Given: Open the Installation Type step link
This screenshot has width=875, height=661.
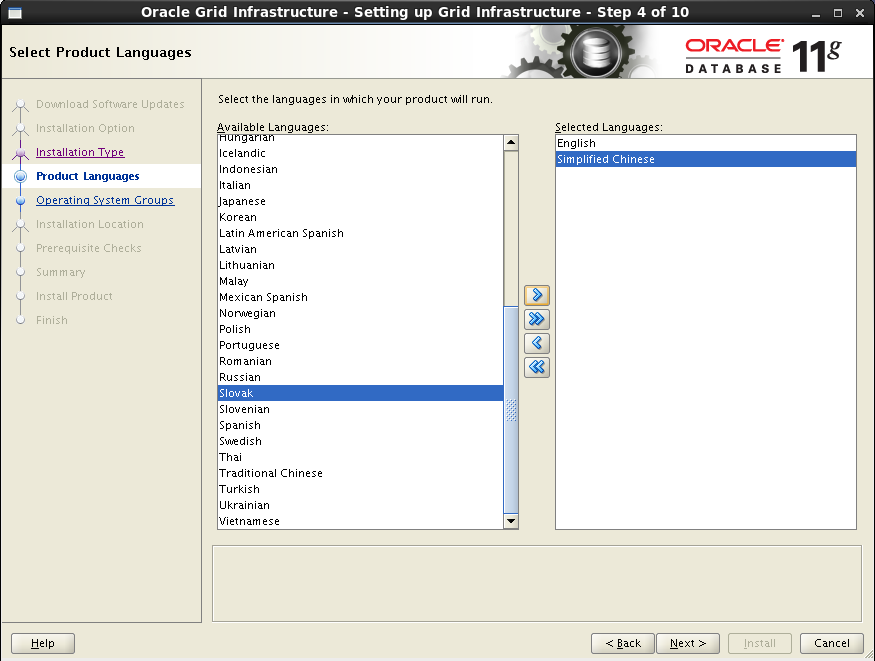Looking at the screenshot, I should (80, 152).
